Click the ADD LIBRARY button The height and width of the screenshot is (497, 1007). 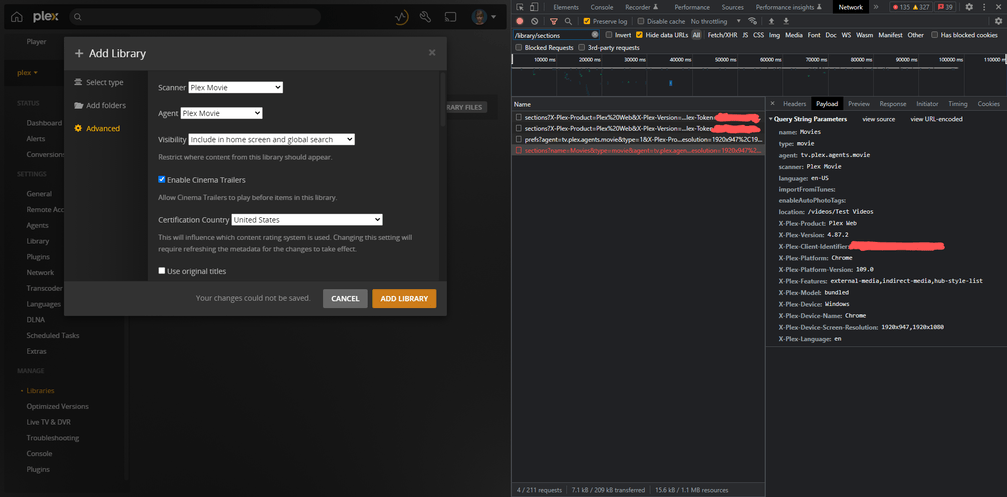tap(404, 299)
